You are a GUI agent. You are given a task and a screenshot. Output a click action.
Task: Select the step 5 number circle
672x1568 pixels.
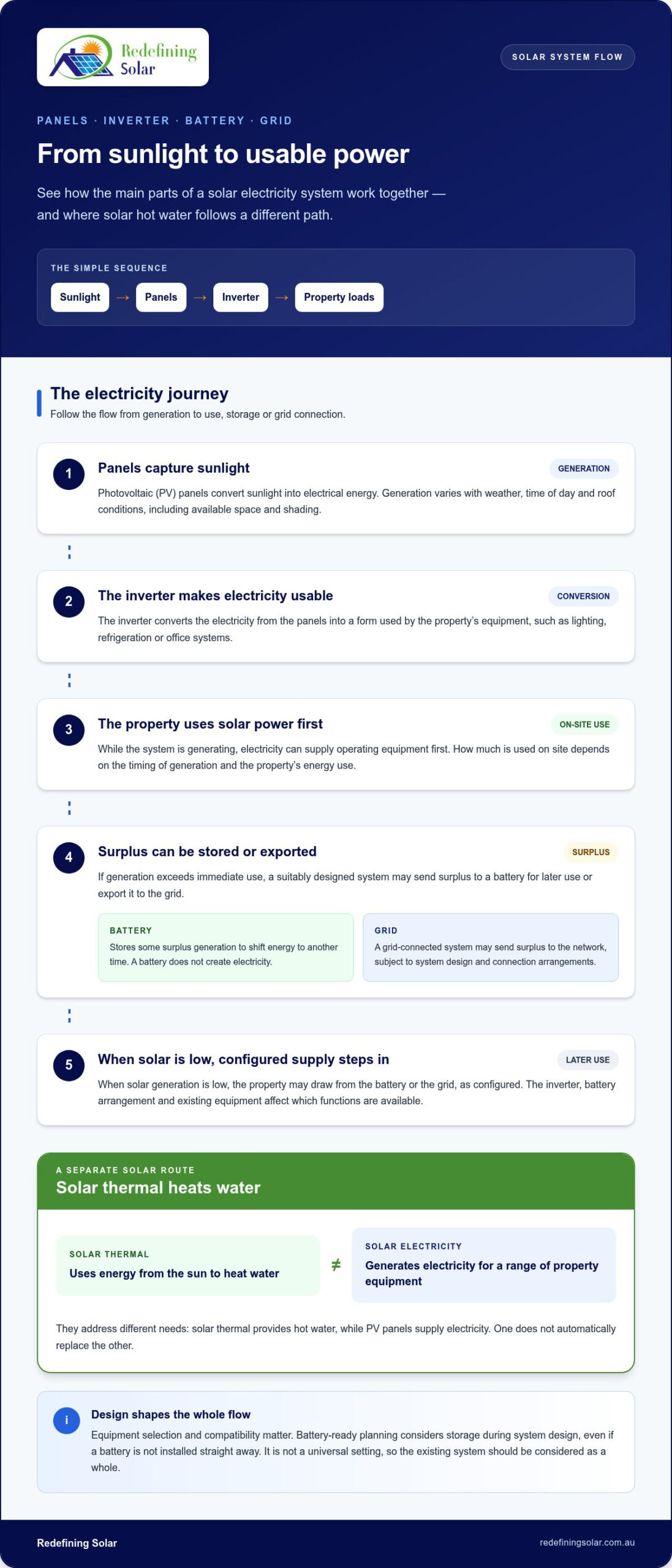click(69, 1065)
